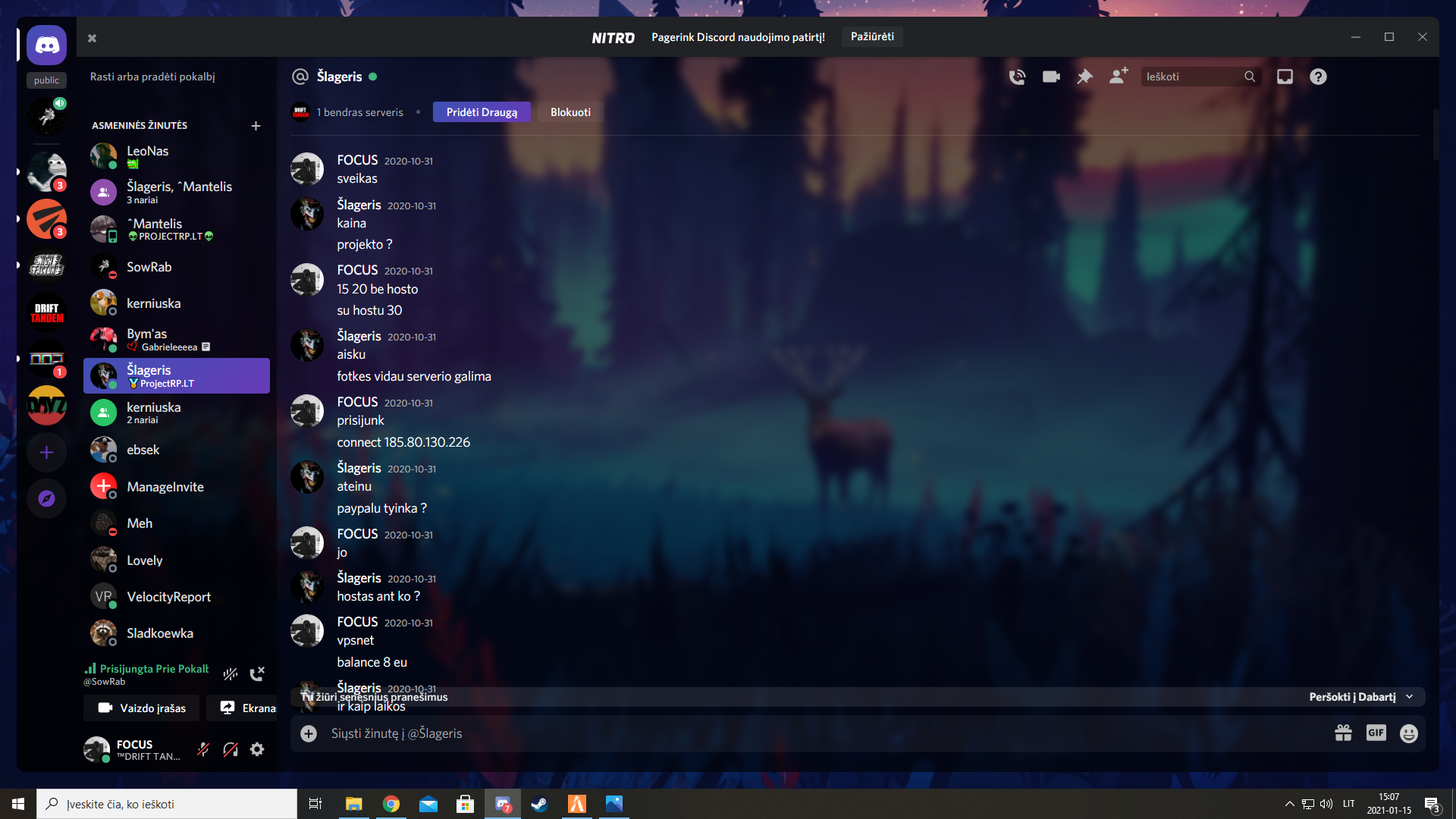Show hidden system tray icons
This screenshot has height=819, width=1456.
1289,804
